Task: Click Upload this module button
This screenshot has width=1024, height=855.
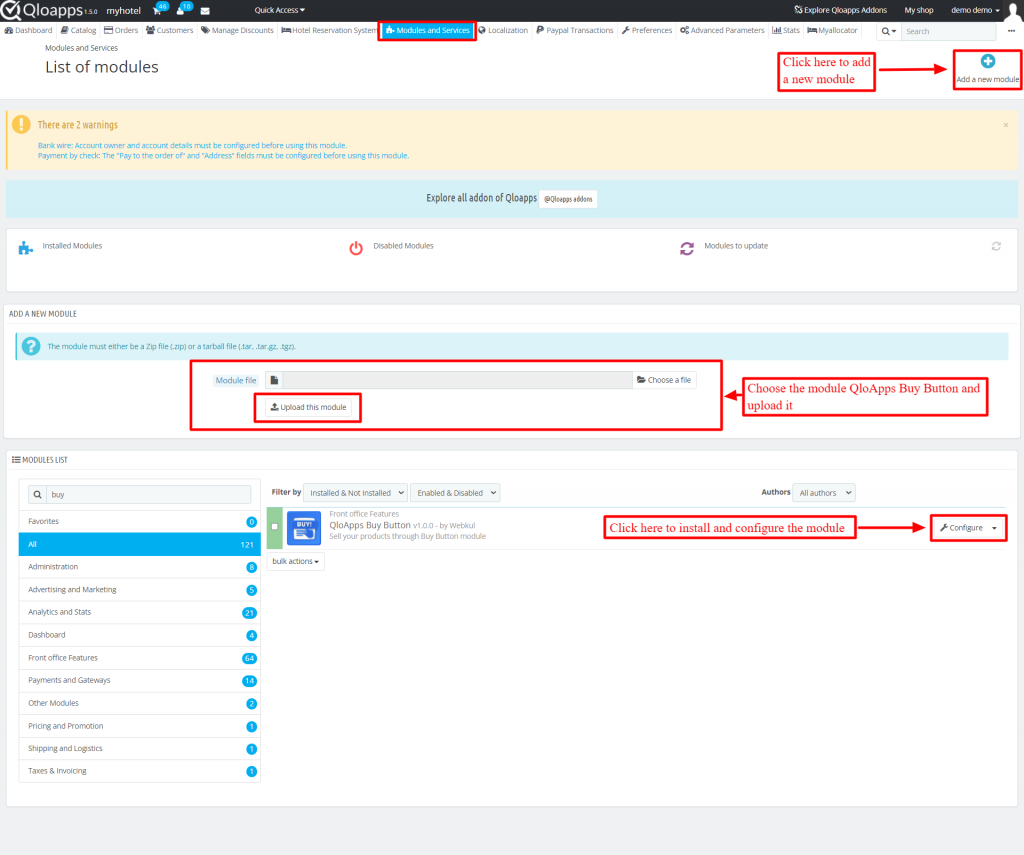Action: [x=308, y=407]
